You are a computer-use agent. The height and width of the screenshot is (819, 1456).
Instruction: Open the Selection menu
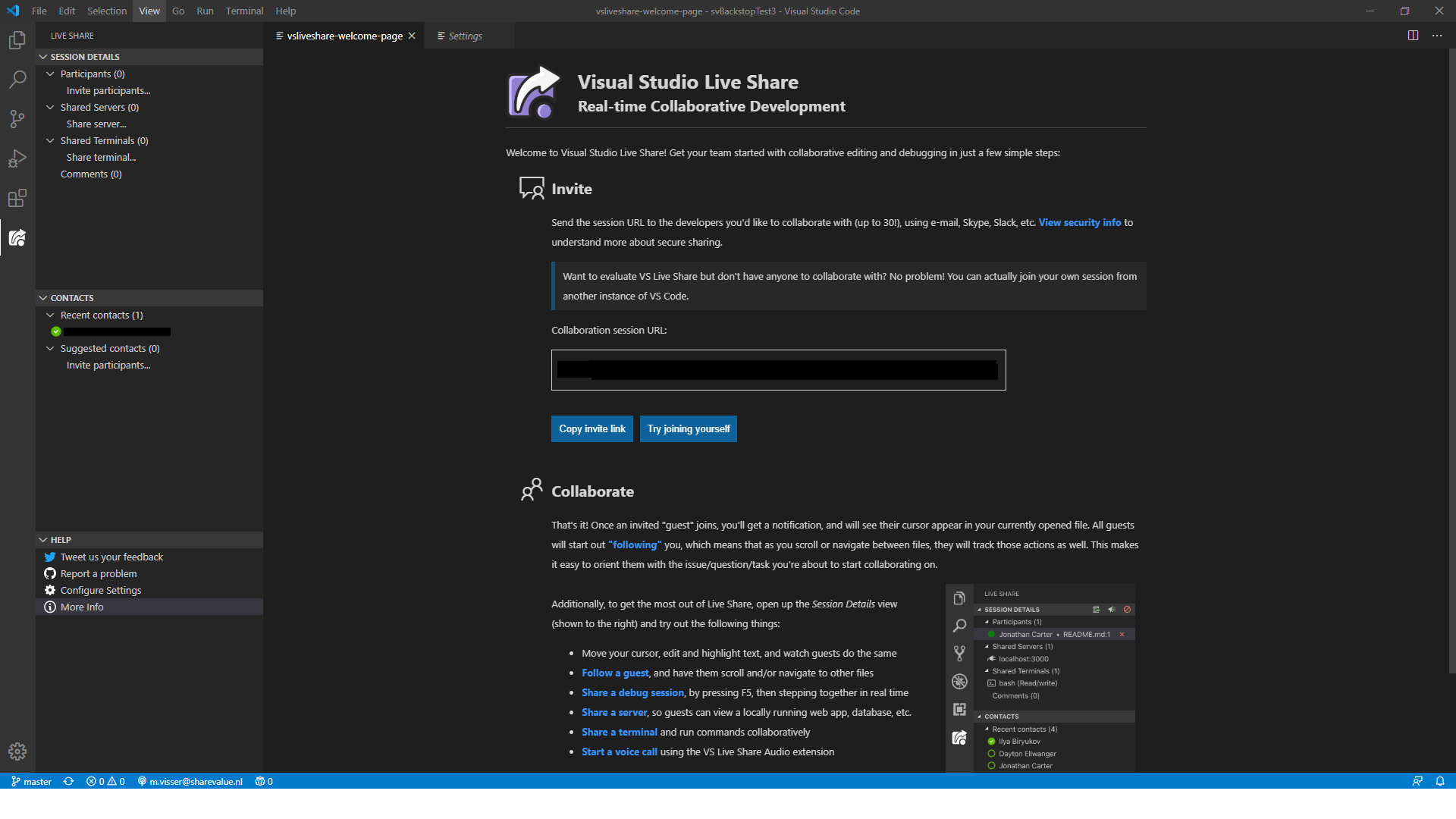click(107, 11)
